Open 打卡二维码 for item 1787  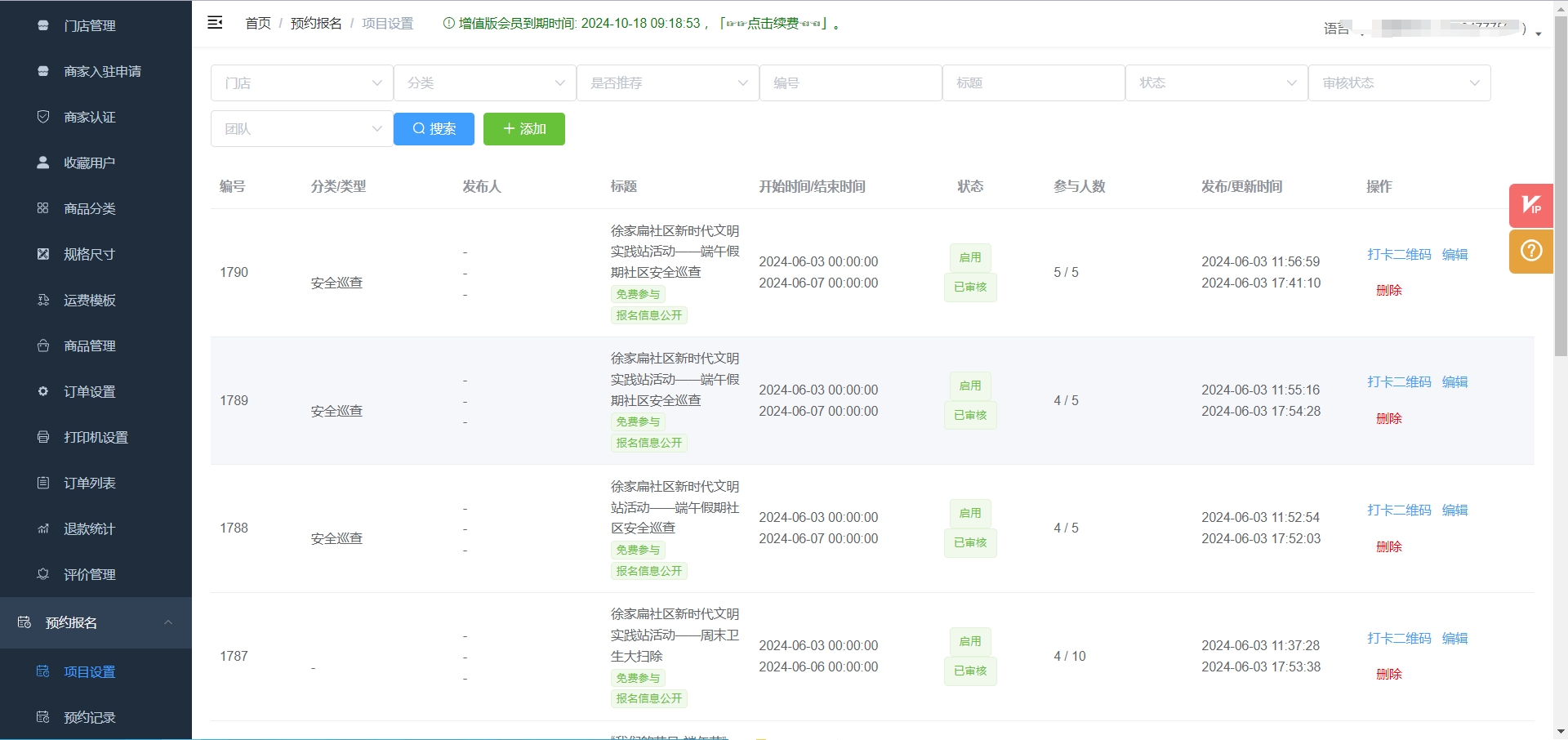click(x=1399, y=638)
